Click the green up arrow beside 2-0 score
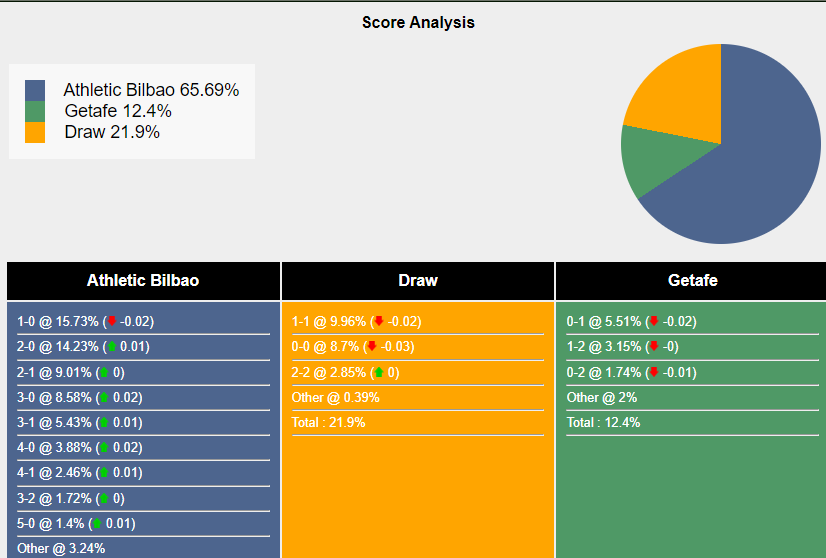This screenshot has width=826, height=558. 112,346
